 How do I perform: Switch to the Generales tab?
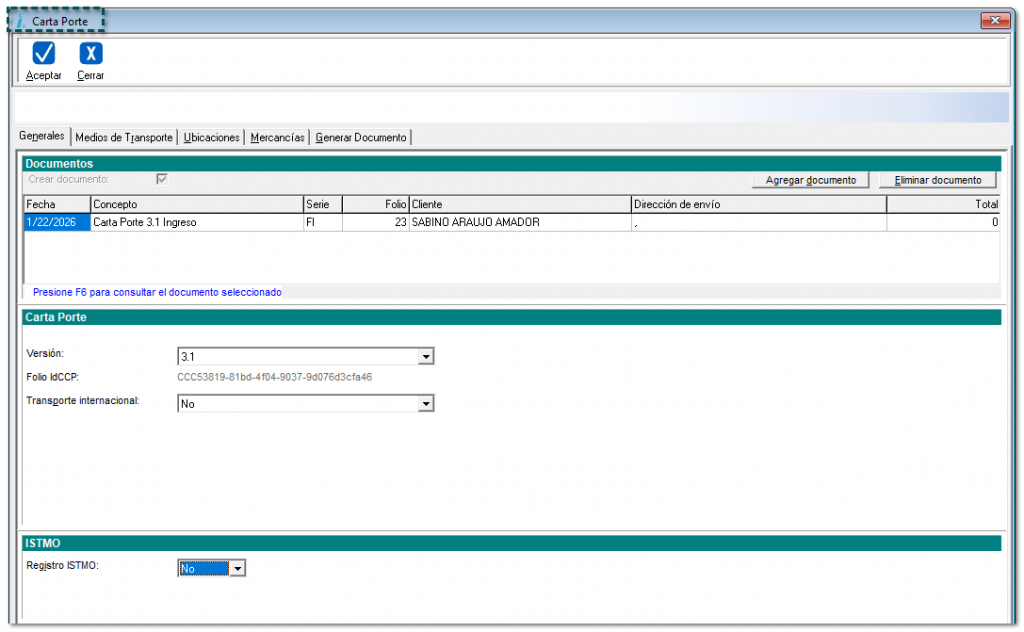[42, 137]
